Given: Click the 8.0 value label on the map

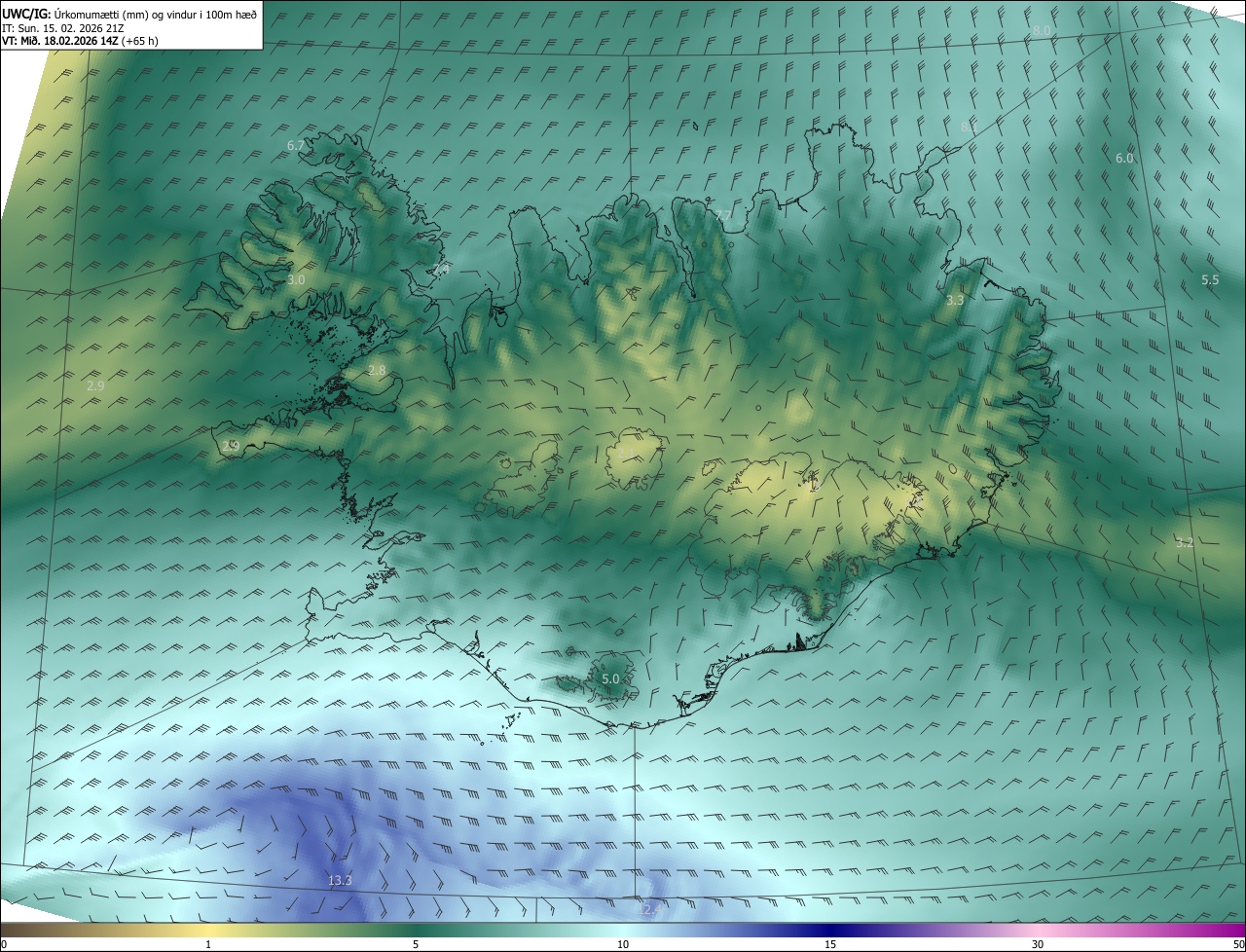Looking at the screenshot, I should point(1042,31).
